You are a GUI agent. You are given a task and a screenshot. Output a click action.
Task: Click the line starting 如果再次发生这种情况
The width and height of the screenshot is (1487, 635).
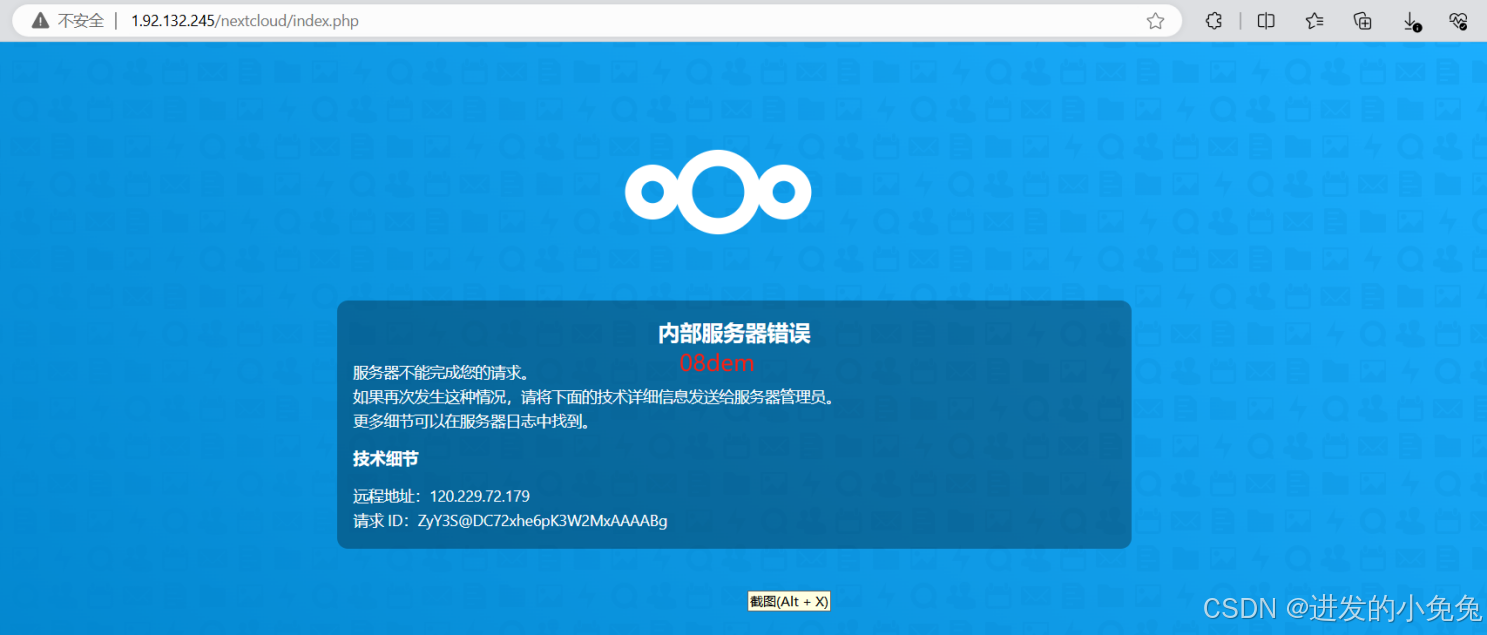pos(593,397)
